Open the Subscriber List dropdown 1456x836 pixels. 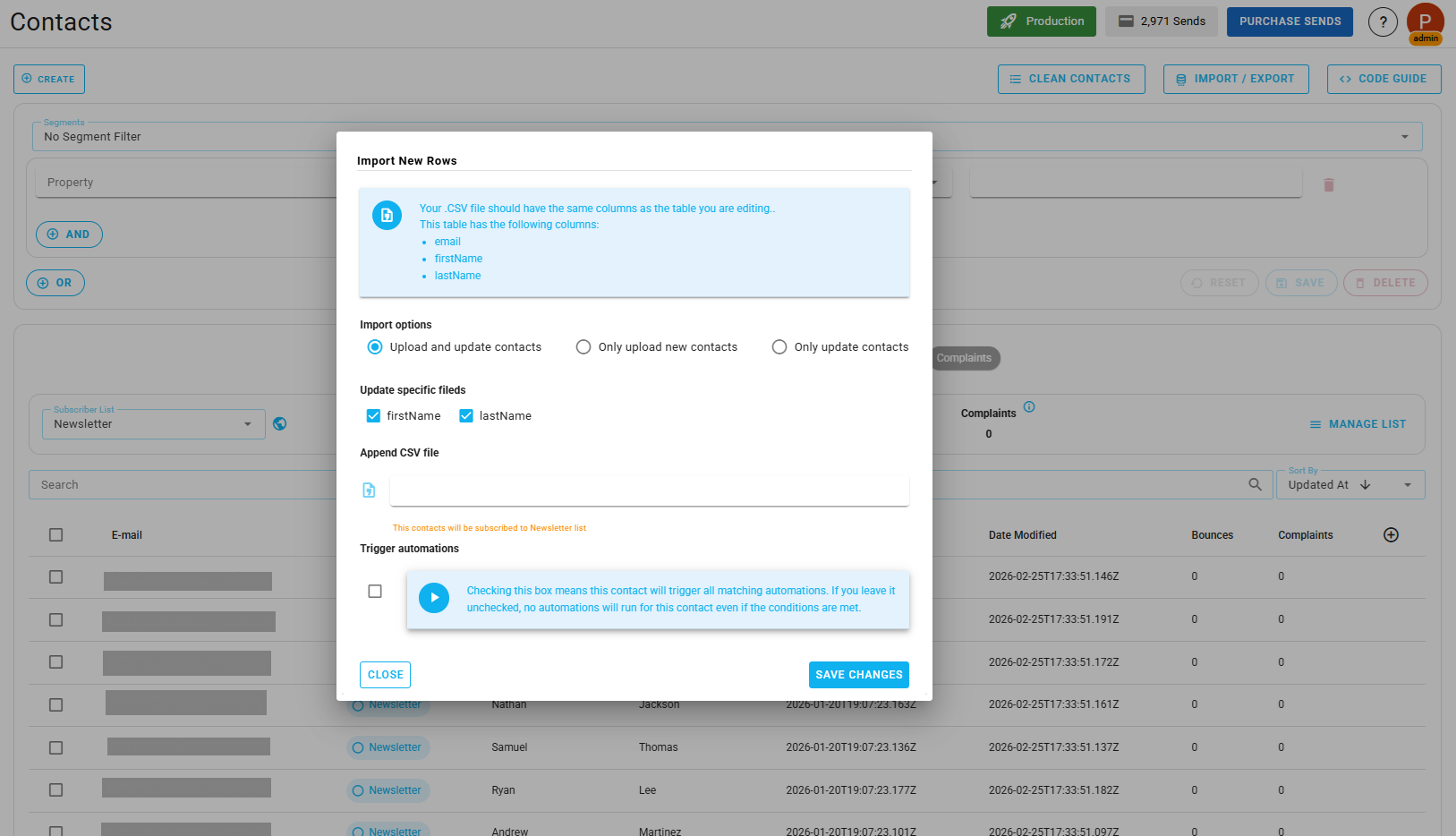248,423
